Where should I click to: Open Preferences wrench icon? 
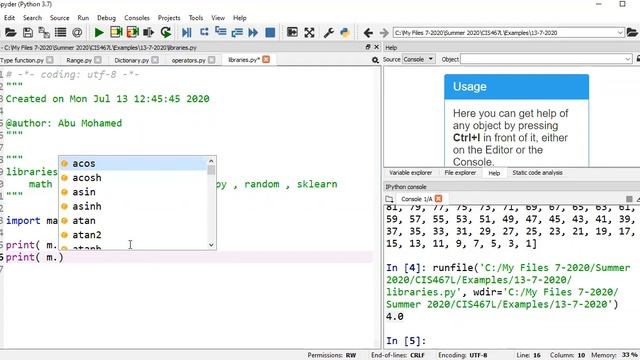[329, 33]
